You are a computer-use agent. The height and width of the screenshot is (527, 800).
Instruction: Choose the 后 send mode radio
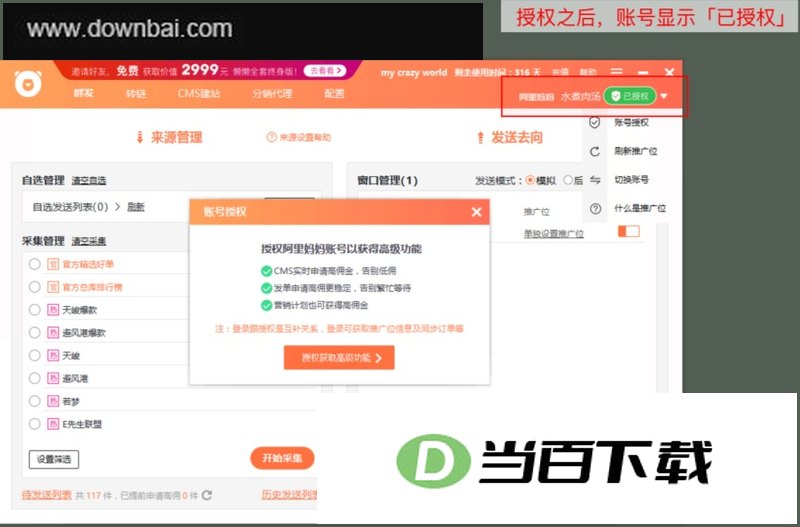click(568, 180)
